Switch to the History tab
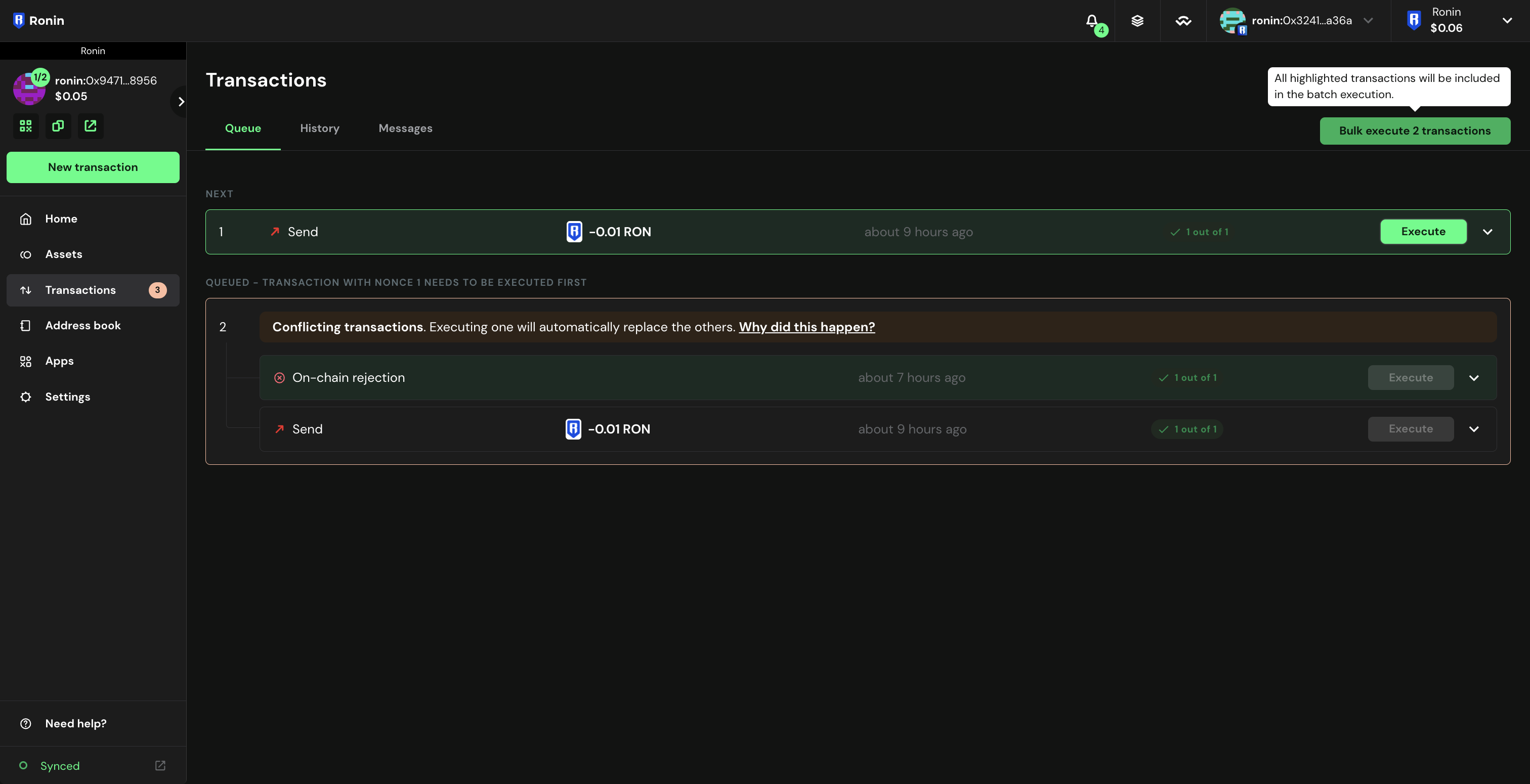Viewport: 1530px width, 784px height. 320,128
